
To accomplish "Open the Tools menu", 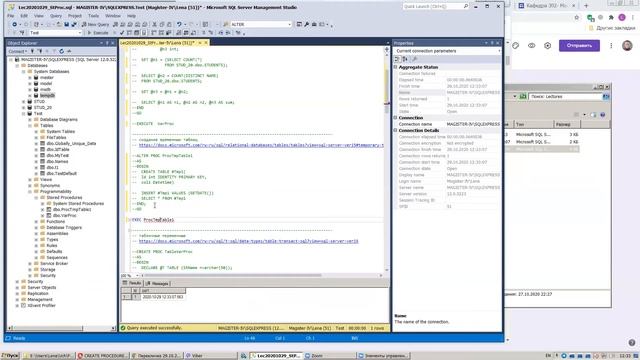I will (x=93, y=16).
